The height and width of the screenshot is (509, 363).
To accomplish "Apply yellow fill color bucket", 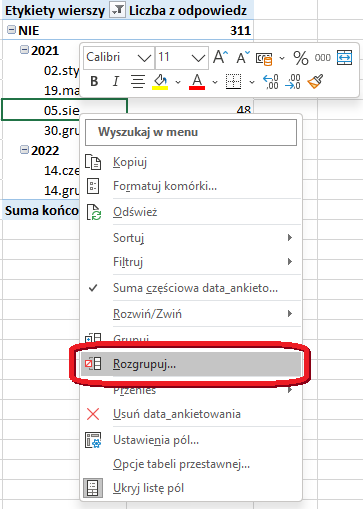I will (161, 81).
